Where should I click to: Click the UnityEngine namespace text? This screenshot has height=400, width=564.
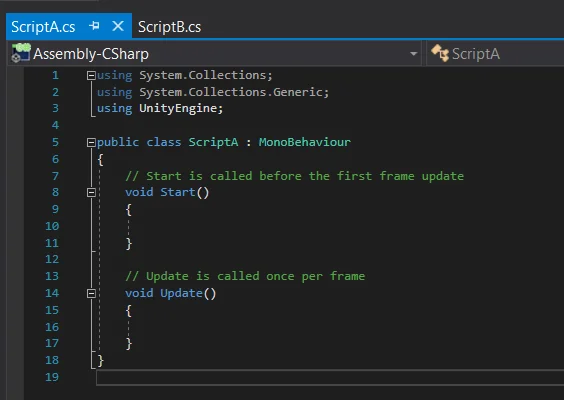point(178,108)
